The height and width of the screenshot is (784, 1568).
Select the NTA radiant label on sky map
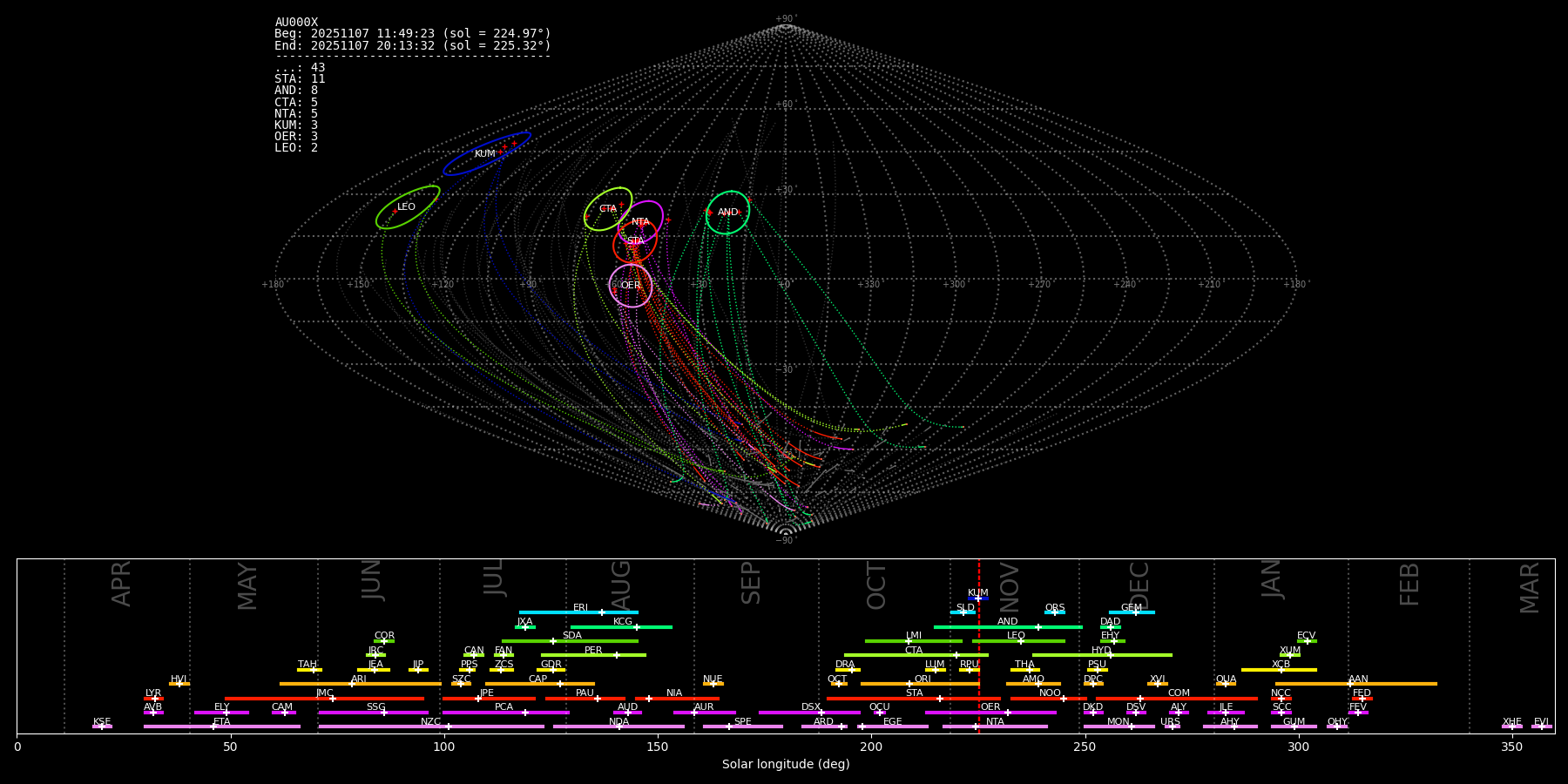tap(640, 222)
